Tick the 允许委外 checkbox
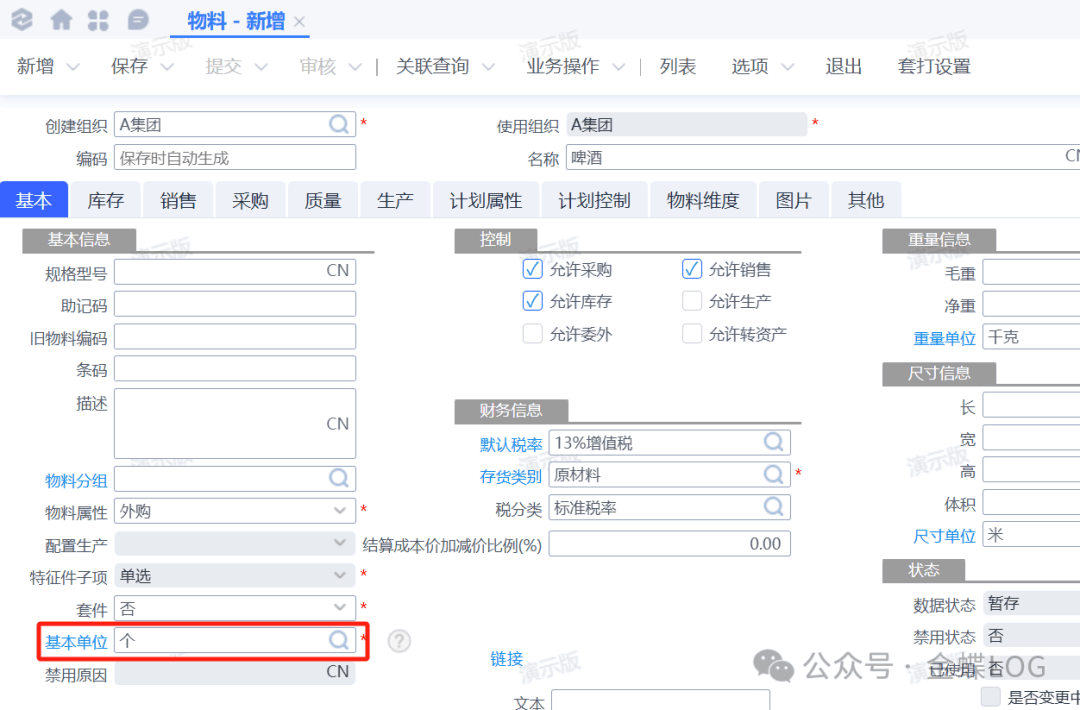This screenshot has width=1080, height=710. click(x=532, y=334)
